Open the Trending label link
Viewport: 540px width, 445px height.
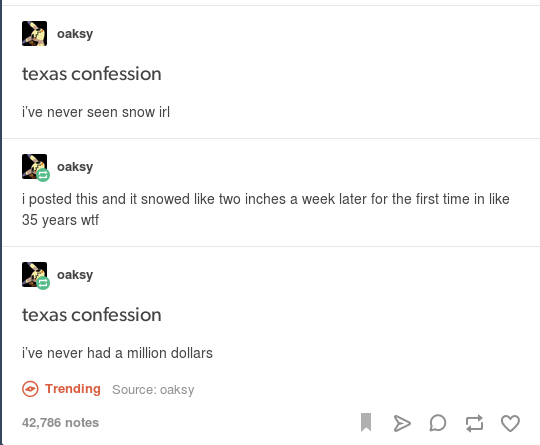73,389
